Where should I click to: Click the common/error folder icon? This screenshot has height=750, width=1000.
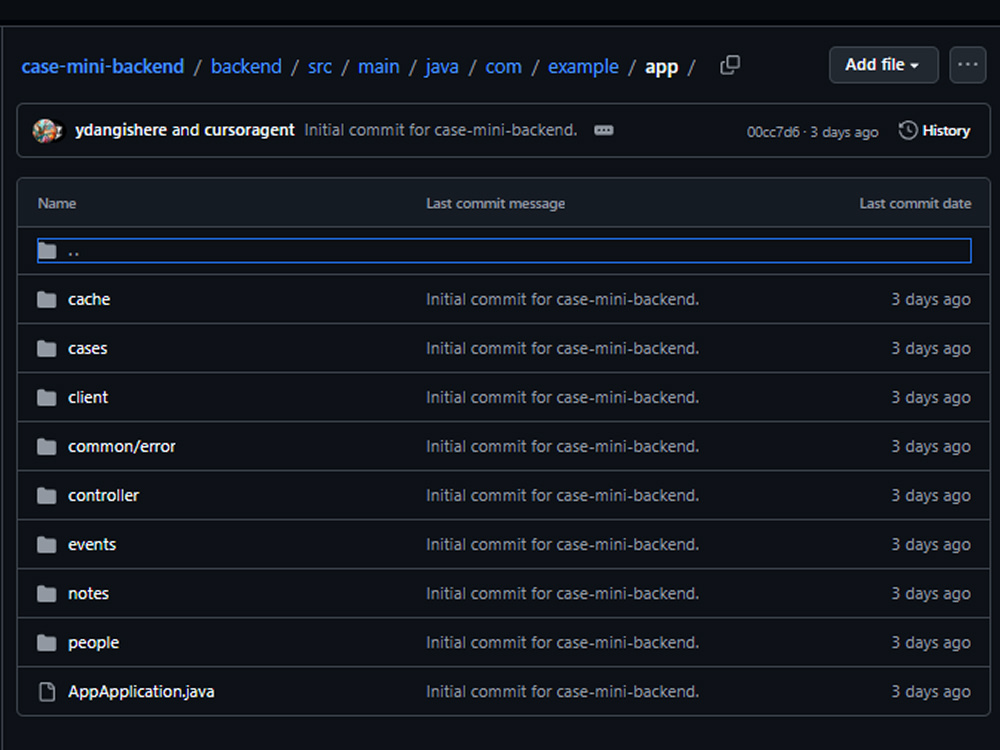tap(47, 446)
